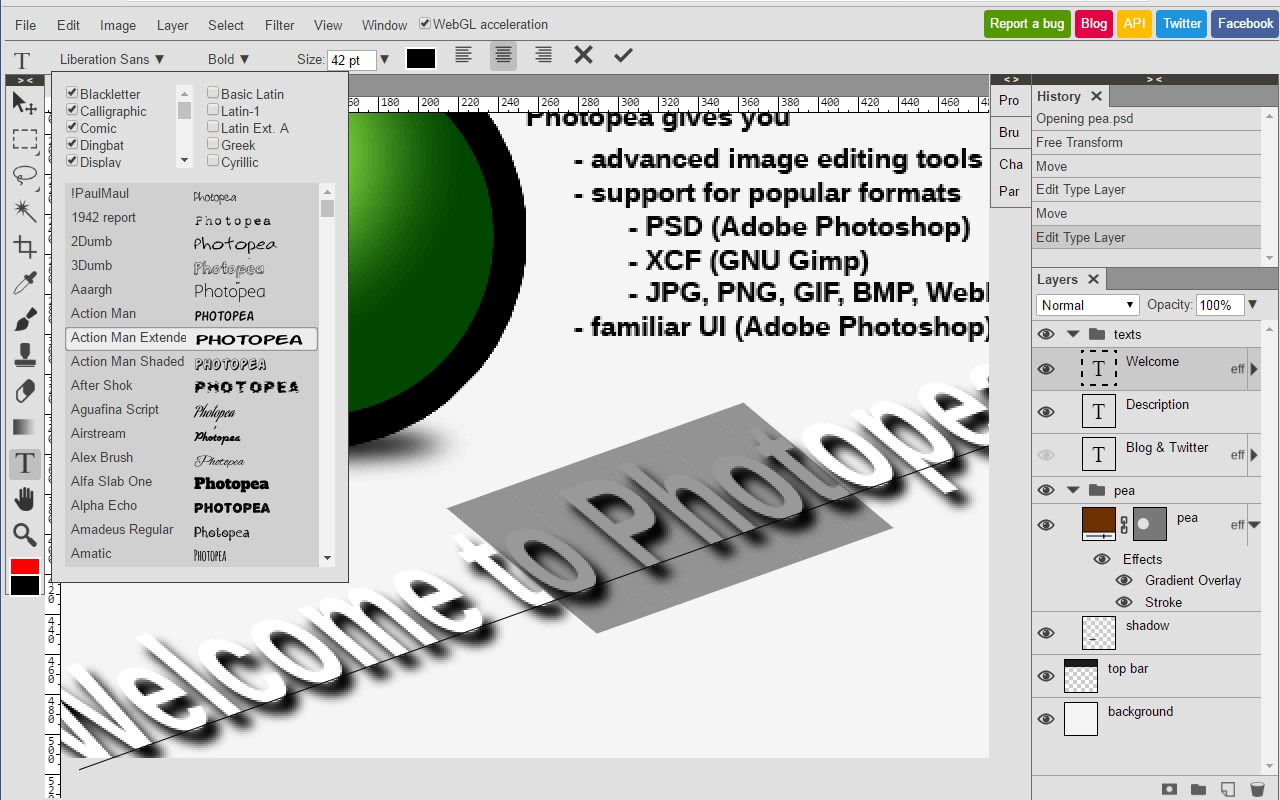Confirm text edit with checkmark icon

(x=623, y=55)
